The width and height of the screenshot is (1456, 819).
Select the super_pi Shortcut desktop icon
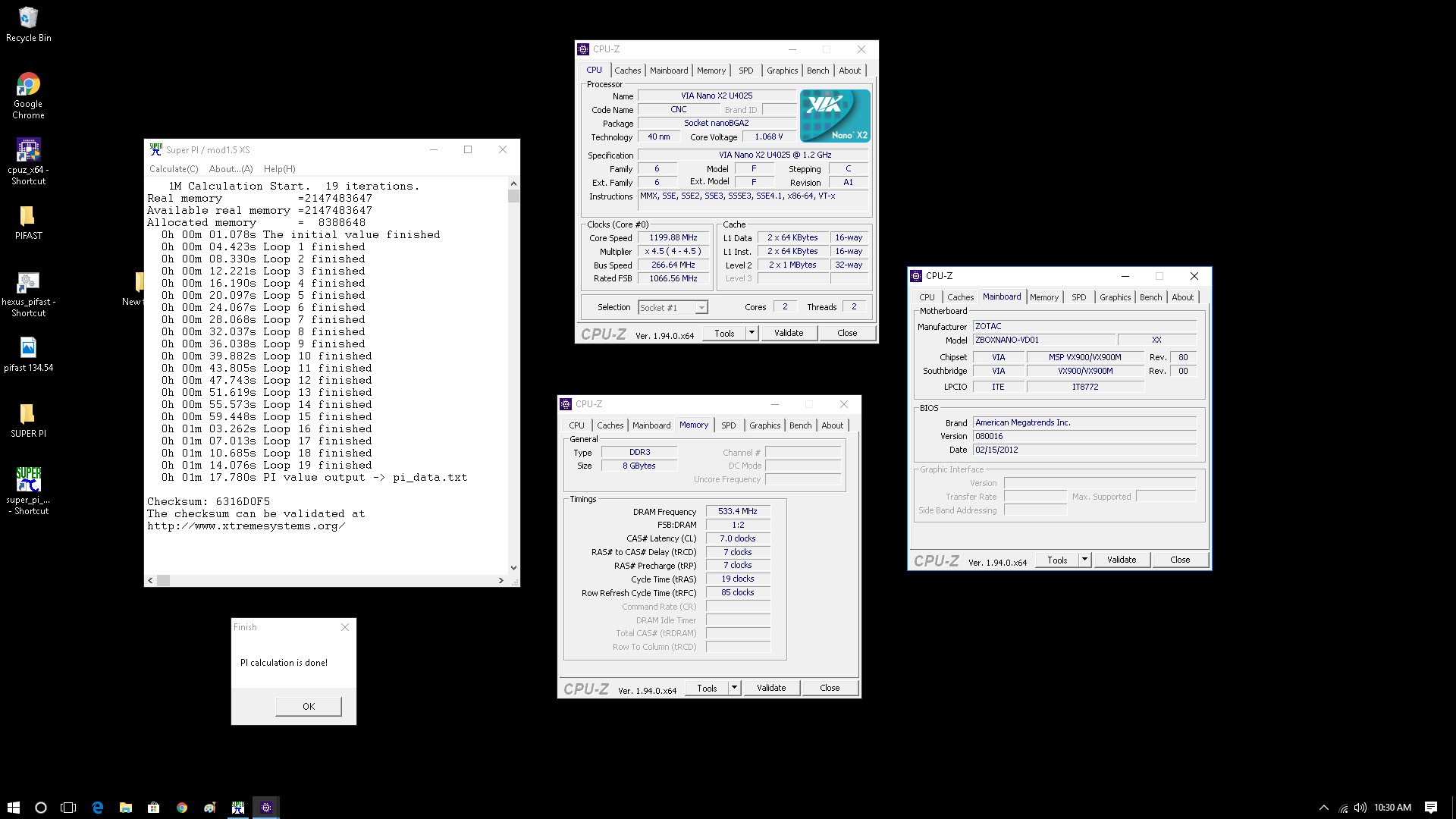(x=28, y=491)
